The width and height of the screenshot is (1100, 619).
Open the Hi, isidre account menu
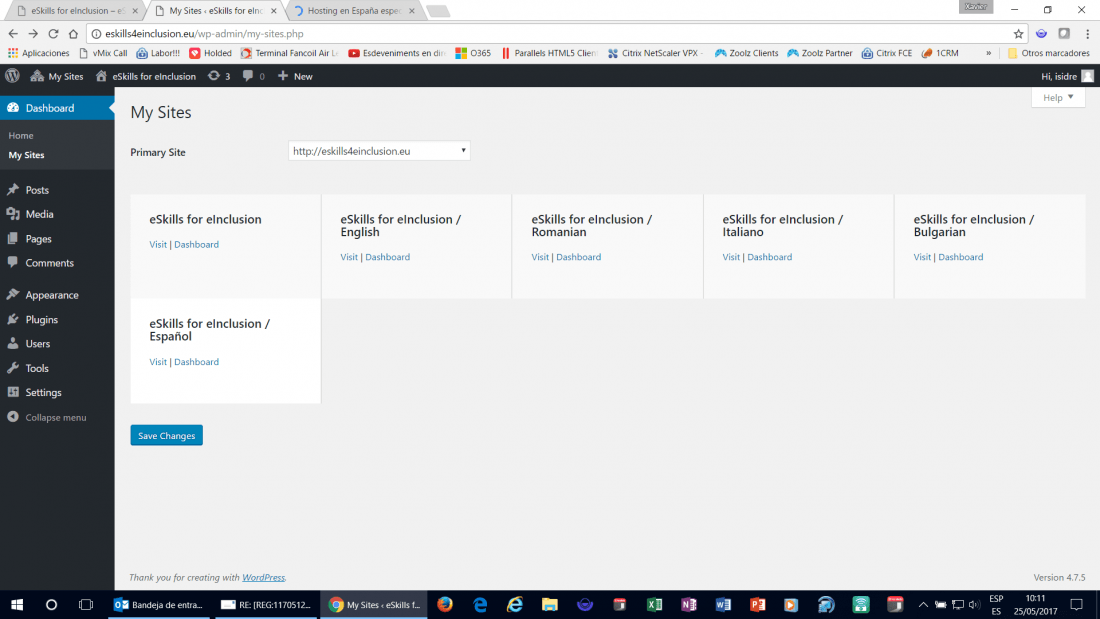click(1067, 76)
